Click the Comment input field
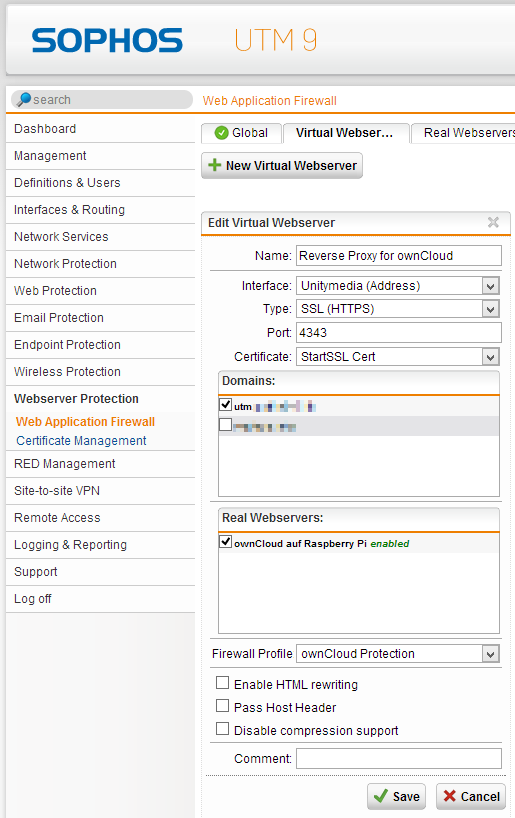The height and width of the screenshot is (818, 515). pyautogui.click(x=399, y=759)
